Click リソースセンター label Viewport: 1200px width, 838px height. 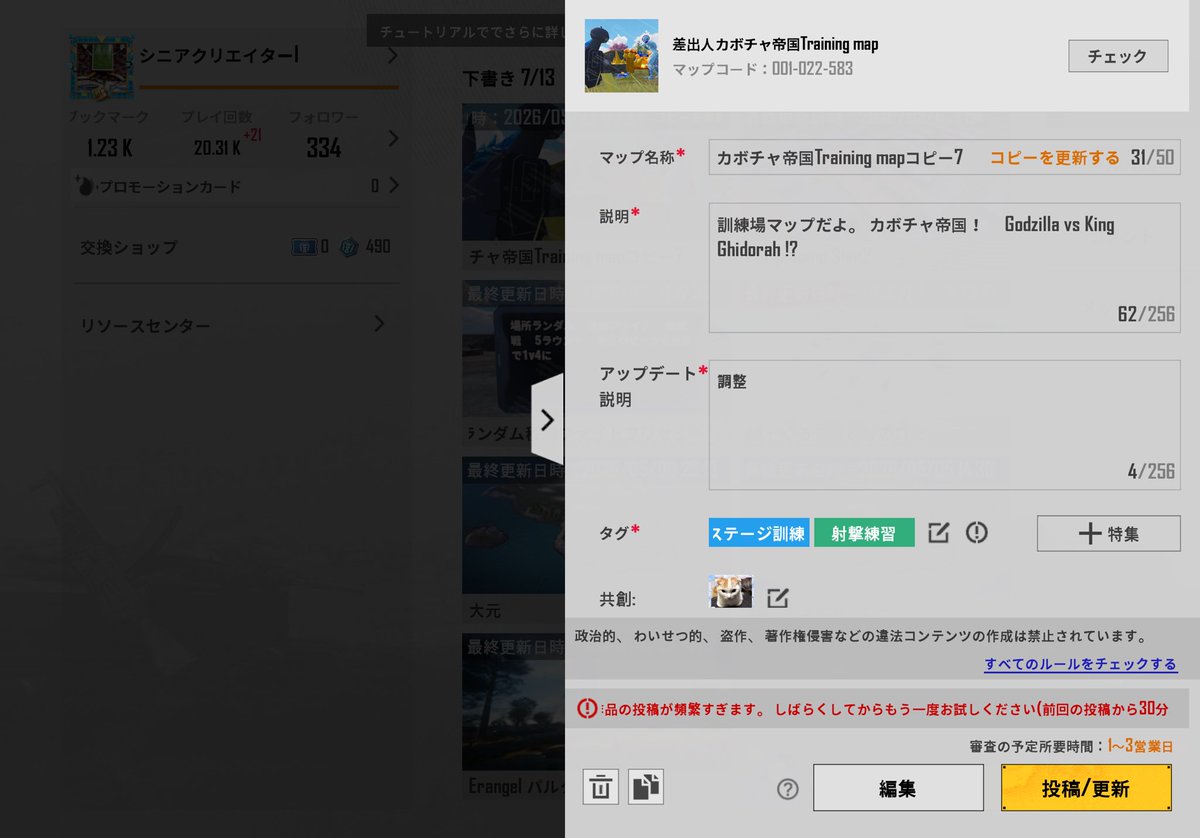pyautogui.click(x=145, y=325)
